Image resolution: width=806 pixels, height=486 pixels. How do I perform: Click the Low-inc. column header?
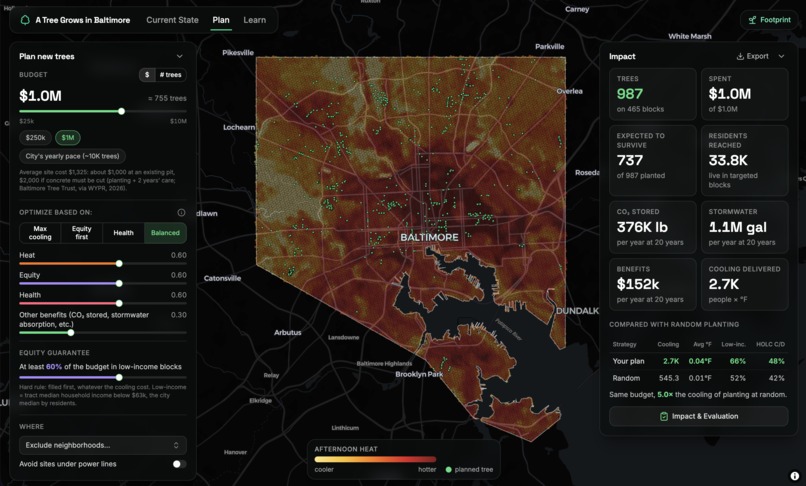734,344
